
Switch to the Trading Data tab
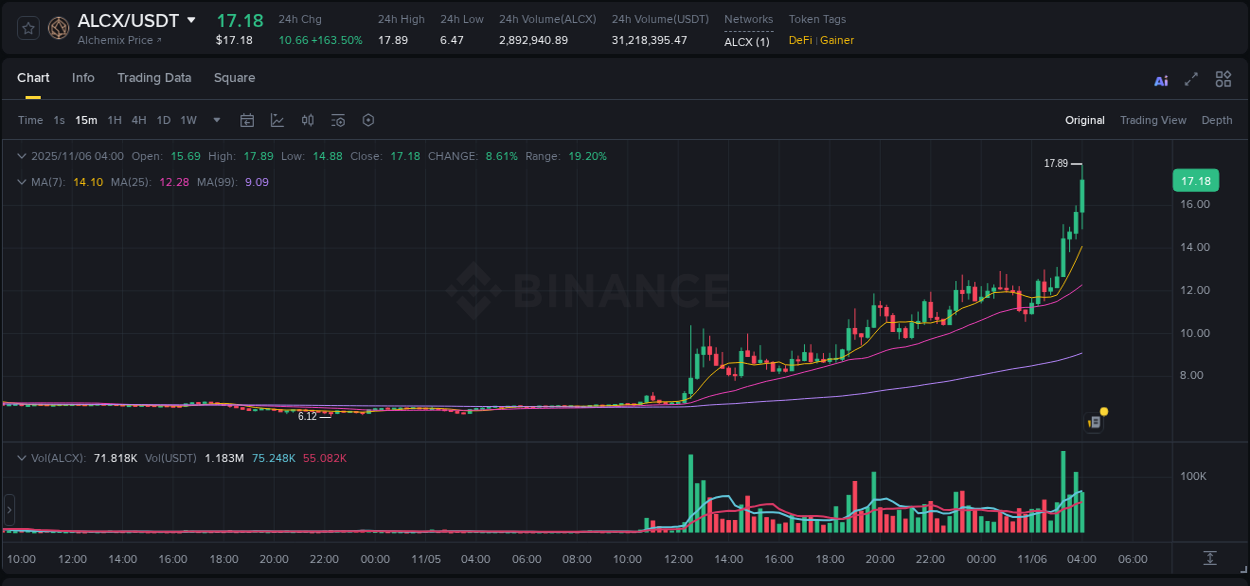[x=154, y=78]
